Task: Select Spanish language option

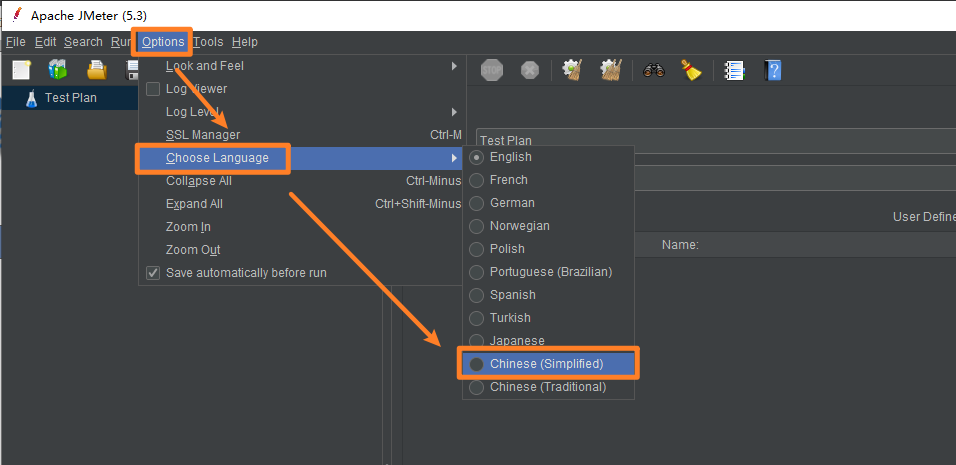Action: click(x=549, y=295)
